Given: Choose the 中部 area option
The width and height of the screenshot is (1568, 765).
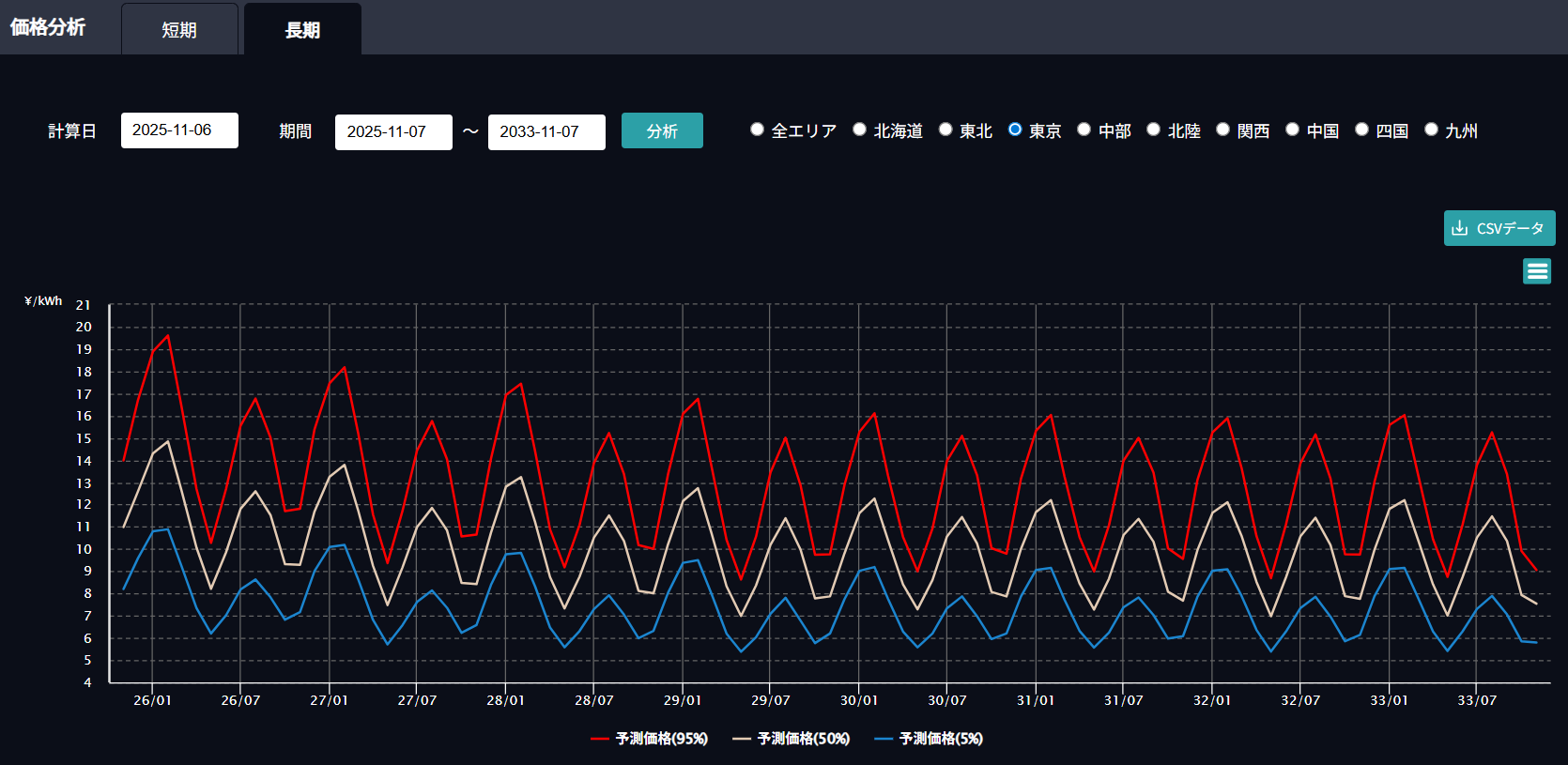Looking at the screenshot, I should 1084,130.
